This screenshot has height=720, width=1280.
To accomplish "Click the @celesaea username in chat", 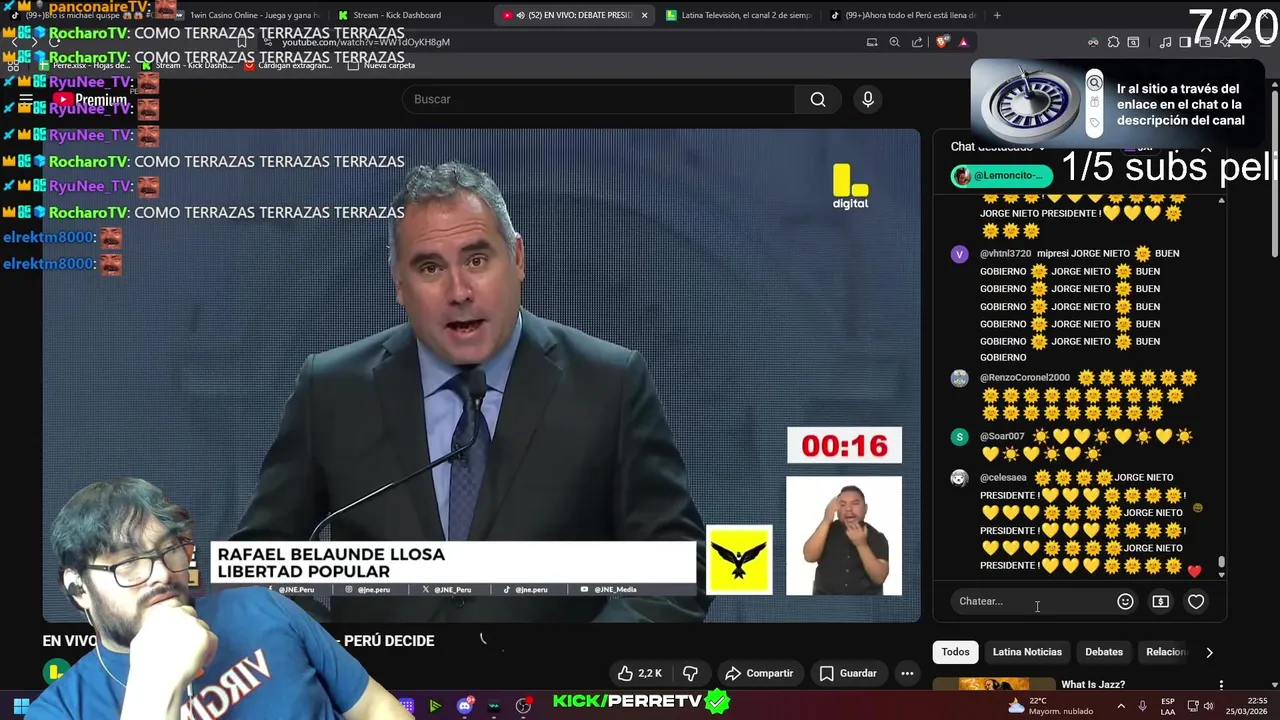I will (1003, 477).
